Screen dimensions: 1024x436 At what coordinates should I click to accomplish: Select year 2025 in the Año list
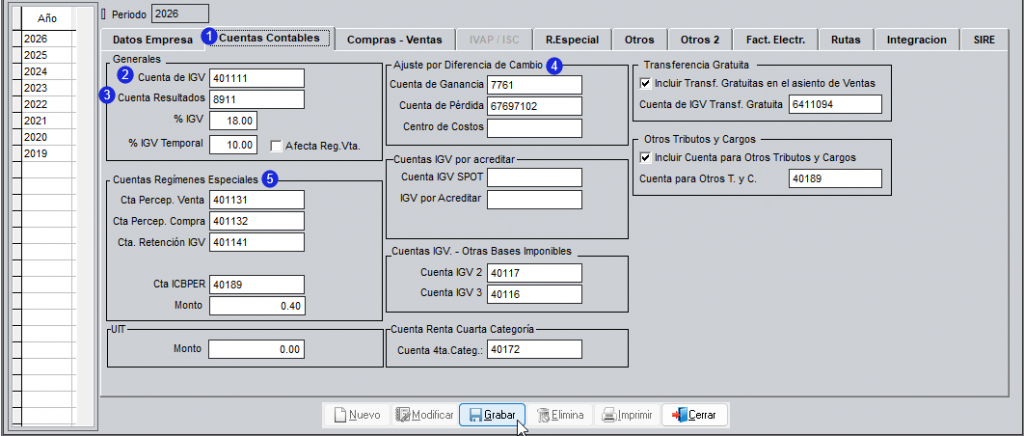click(48, 55)
